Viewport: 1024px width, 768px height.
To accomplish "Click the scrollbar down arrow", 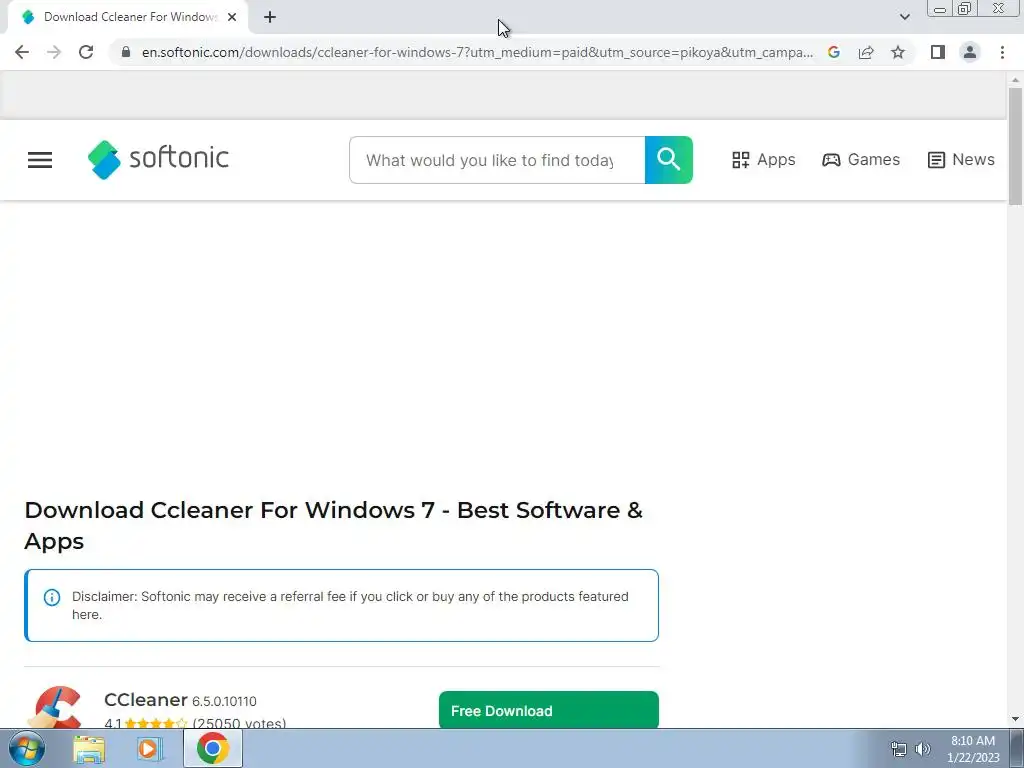I will pyautogui.click(x=1015, y=719).
